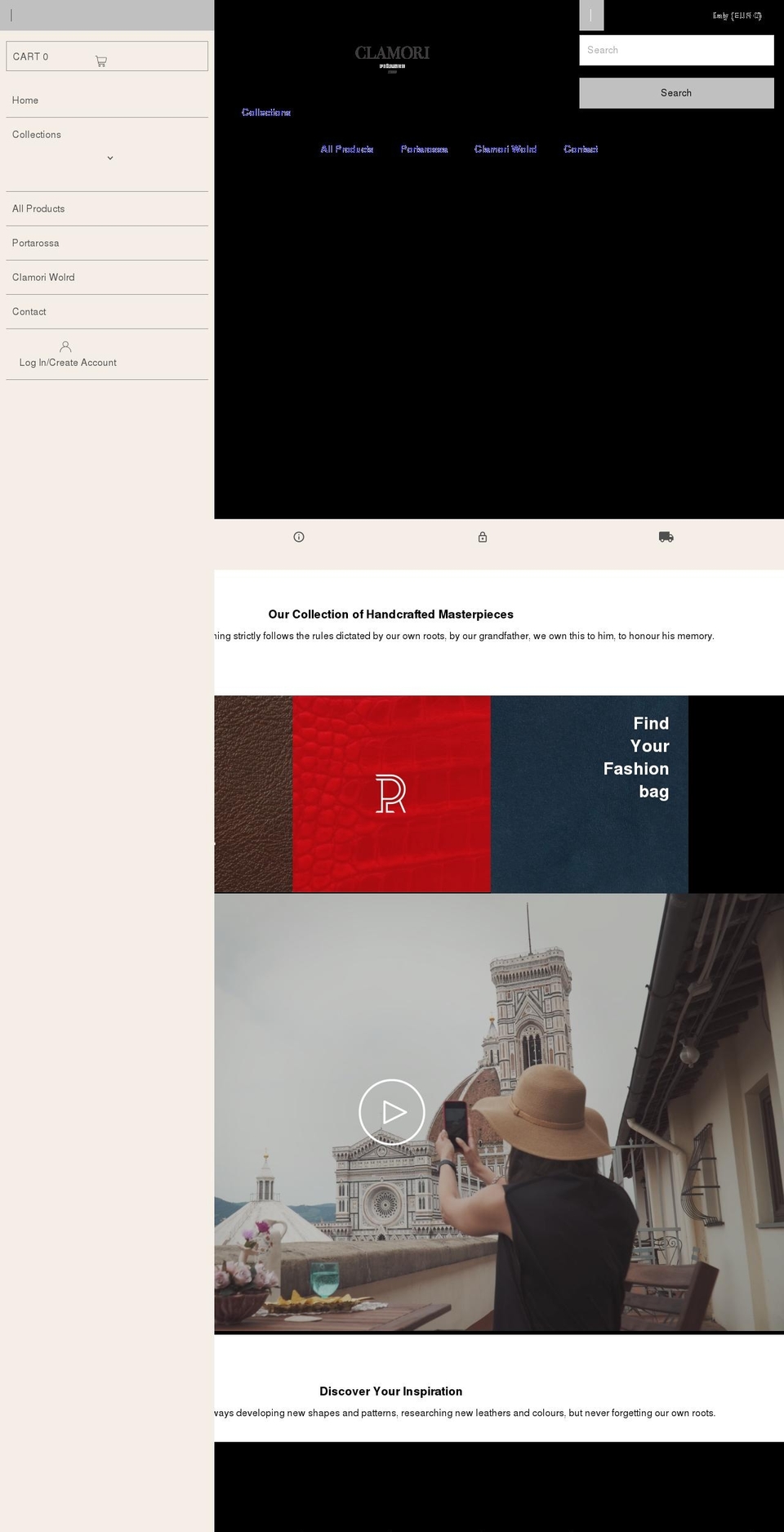
Task: Focus the Search input field
Action: point(676,51)
